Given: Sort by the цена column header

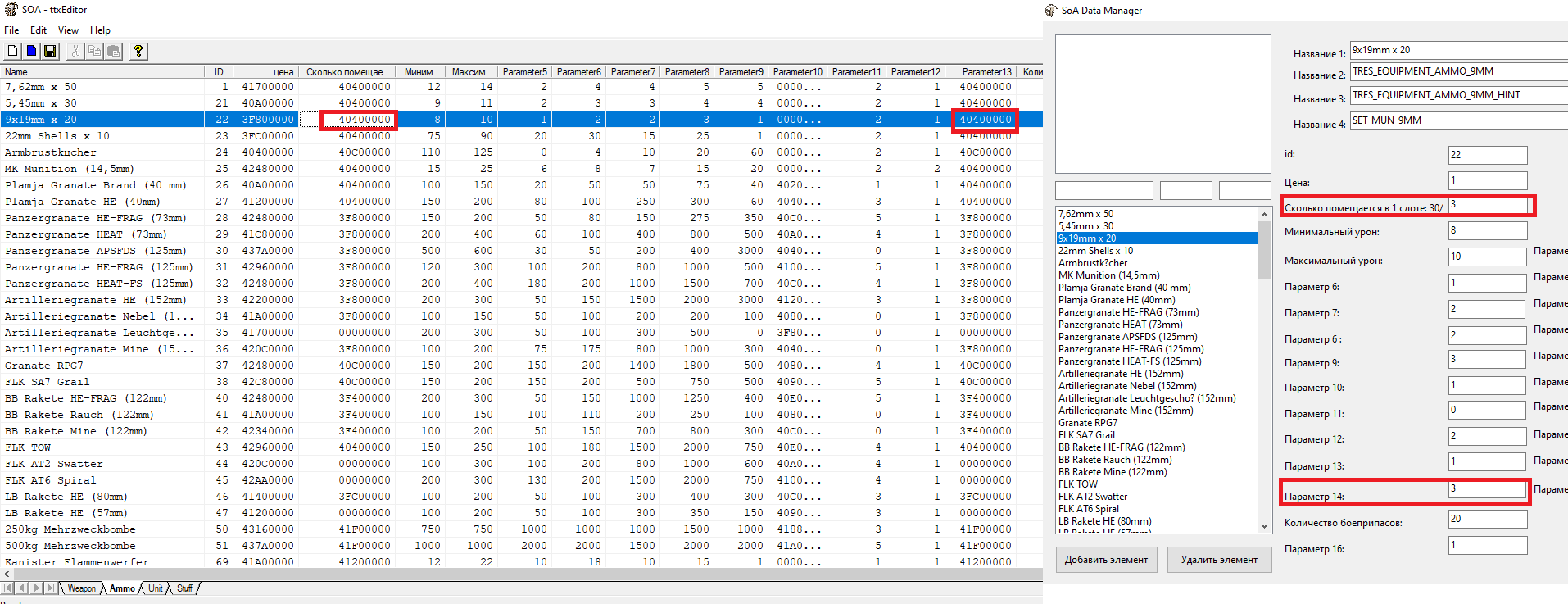Looking at the screenshot, I should [266, 72].
